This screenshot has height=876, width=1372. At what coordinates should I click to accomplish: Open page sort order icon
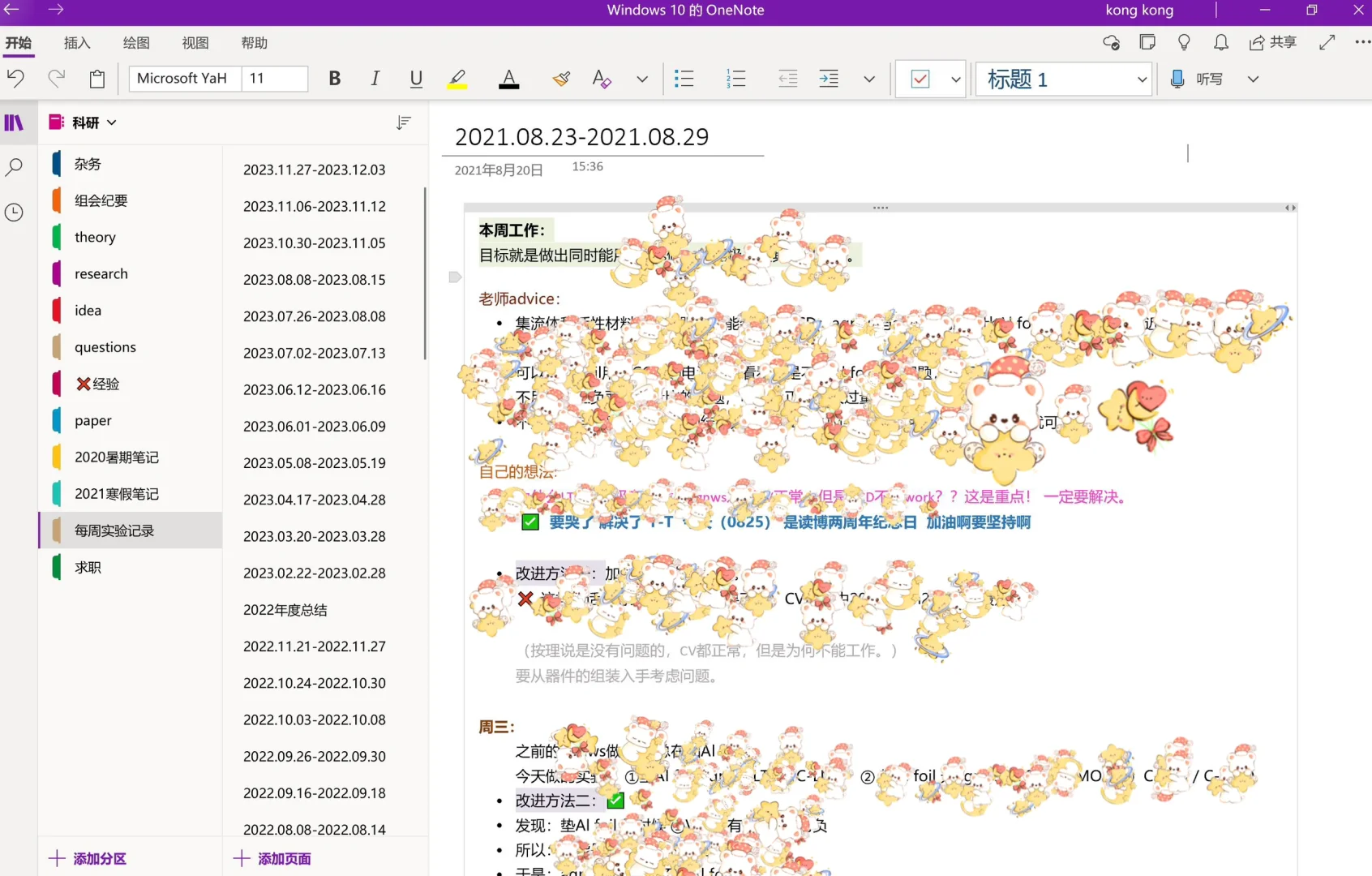pos(403,123)
